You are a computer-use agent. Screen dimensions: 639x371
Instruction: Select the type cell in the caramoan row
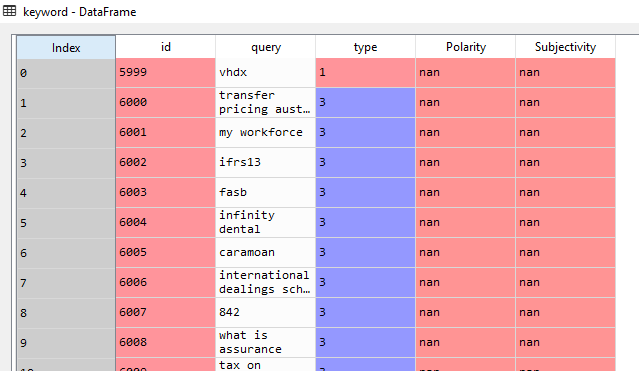click(365, 252)
